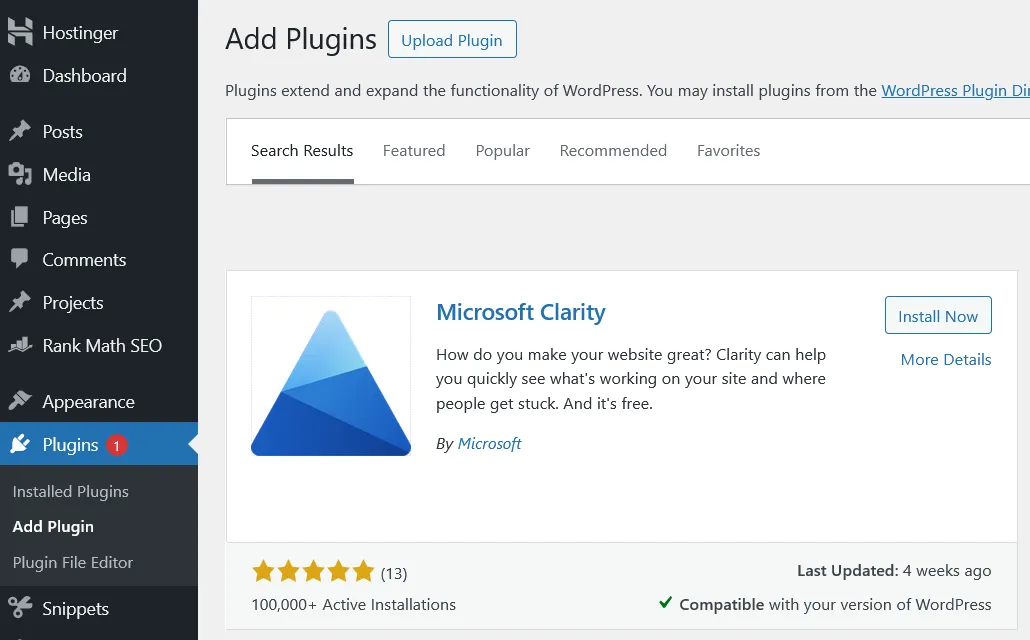The image size is (1030, 640).
Task: Click the Plugins plug icon
Action: 20,443
